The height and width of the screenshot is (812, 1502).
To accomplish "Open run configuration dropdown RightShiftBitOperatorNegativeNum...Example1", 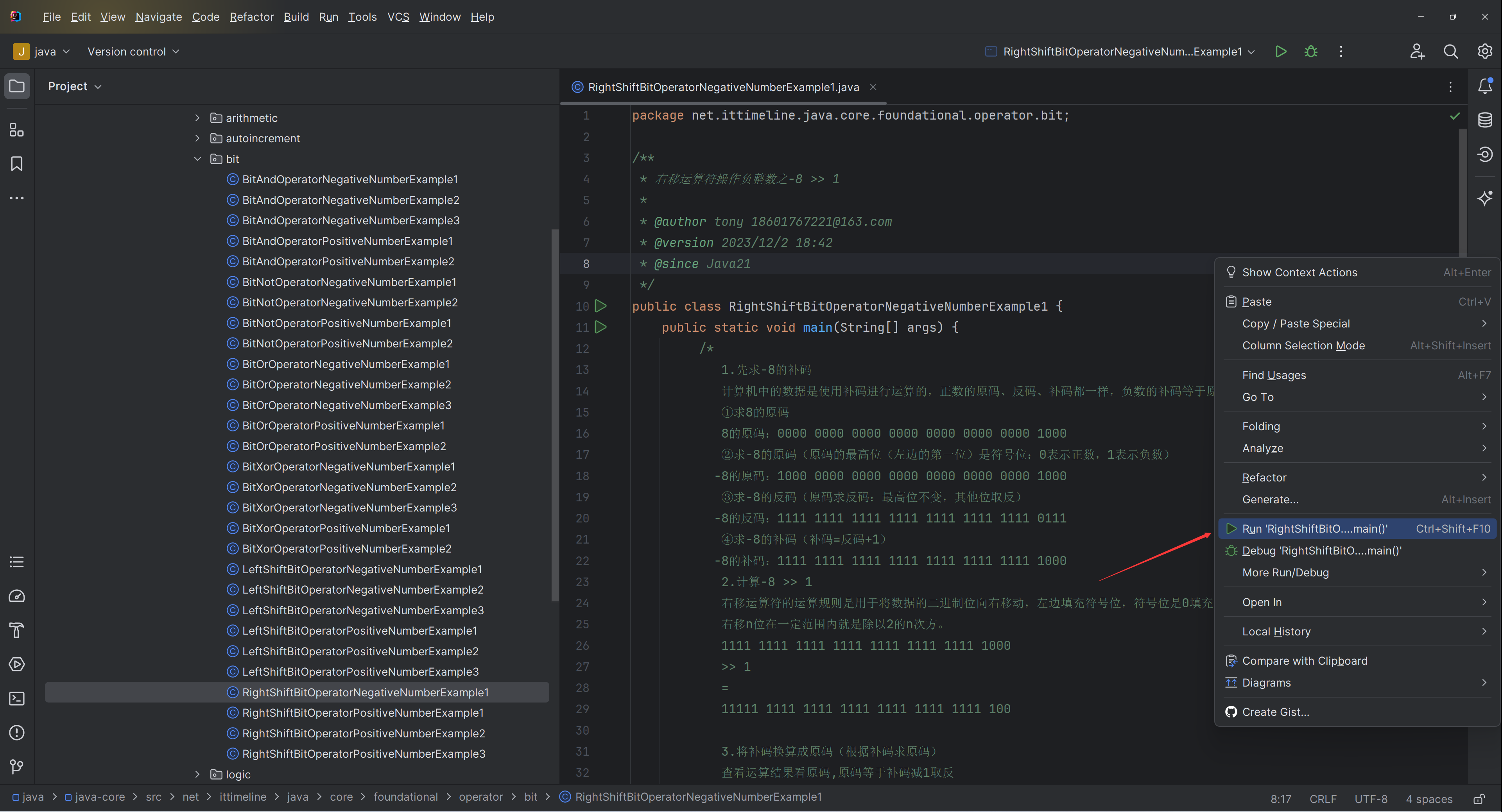I will [x=1120, y=51].
